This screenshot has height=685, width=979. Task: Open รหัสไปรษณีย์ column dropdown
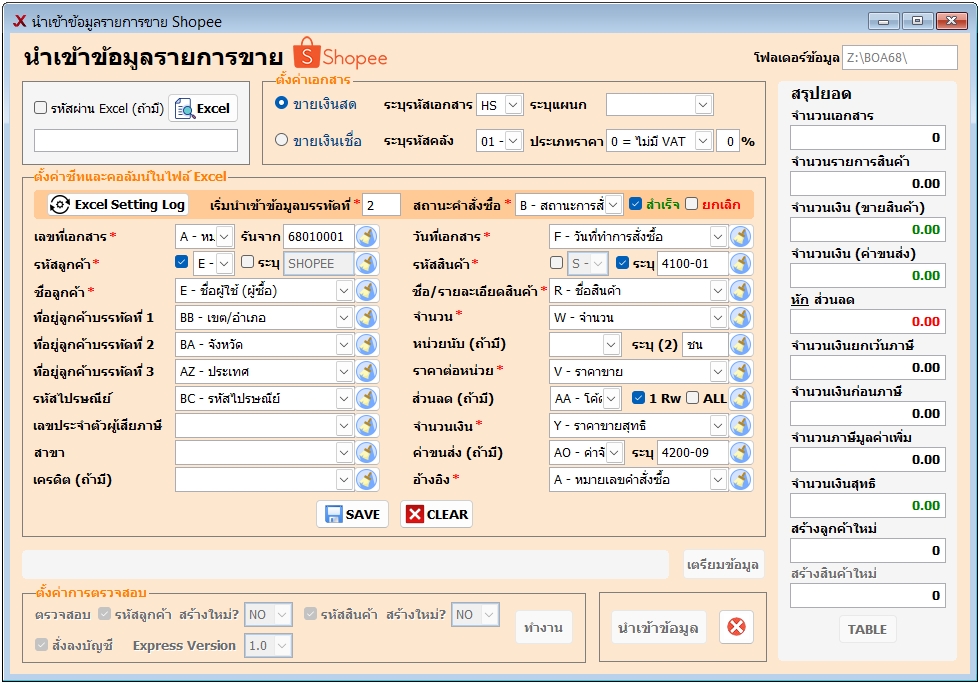(x=343, y=398)
